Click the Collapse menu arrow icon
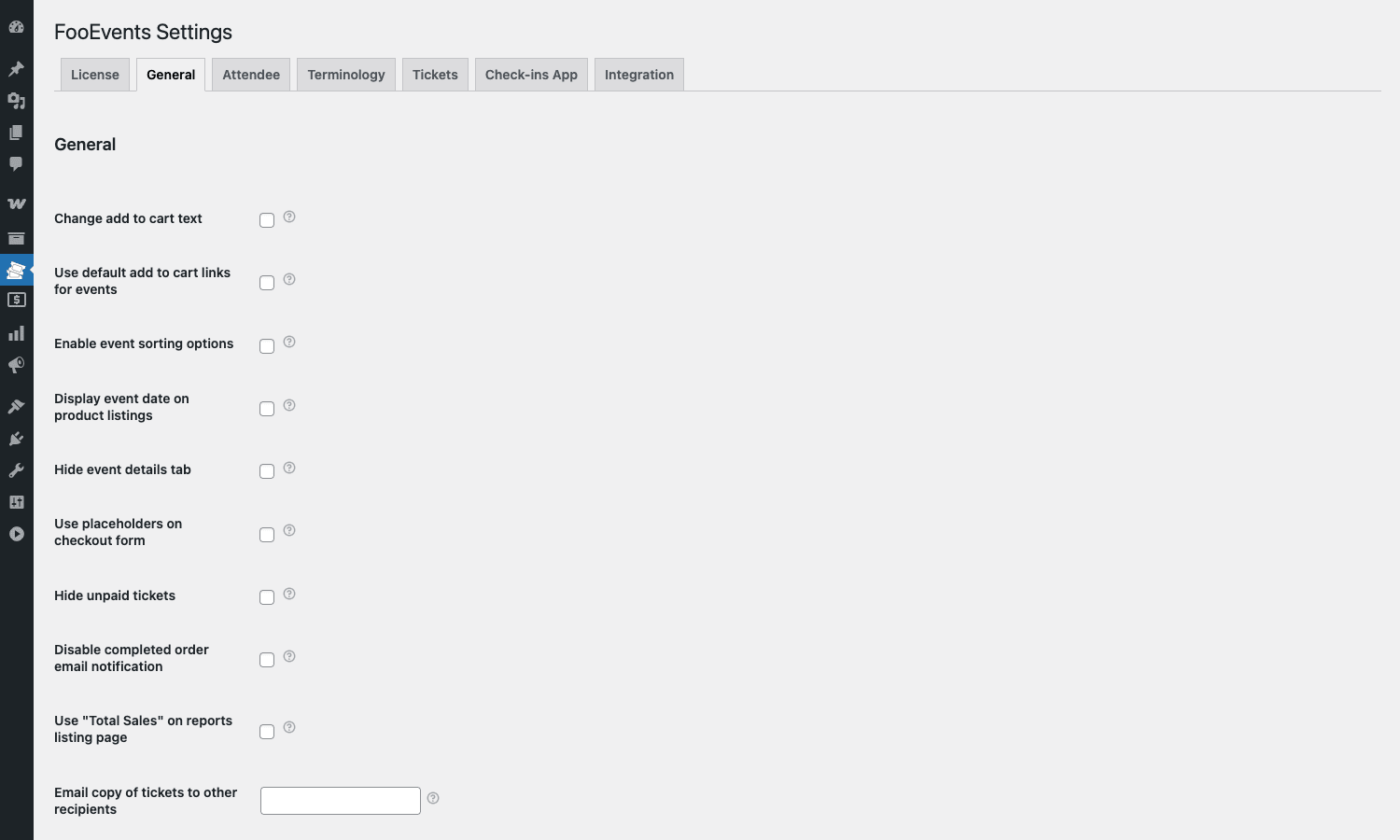The image size is (1400, 840). [x=16, y=534]
